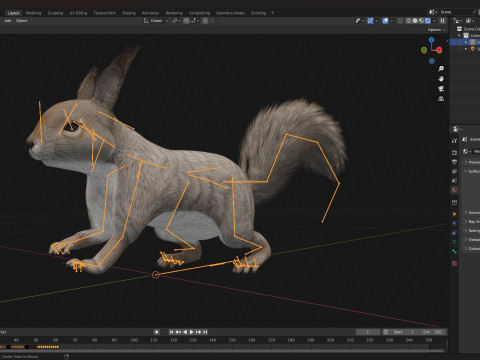Play animation forward

pyautogui.click(x=191, y=332)
